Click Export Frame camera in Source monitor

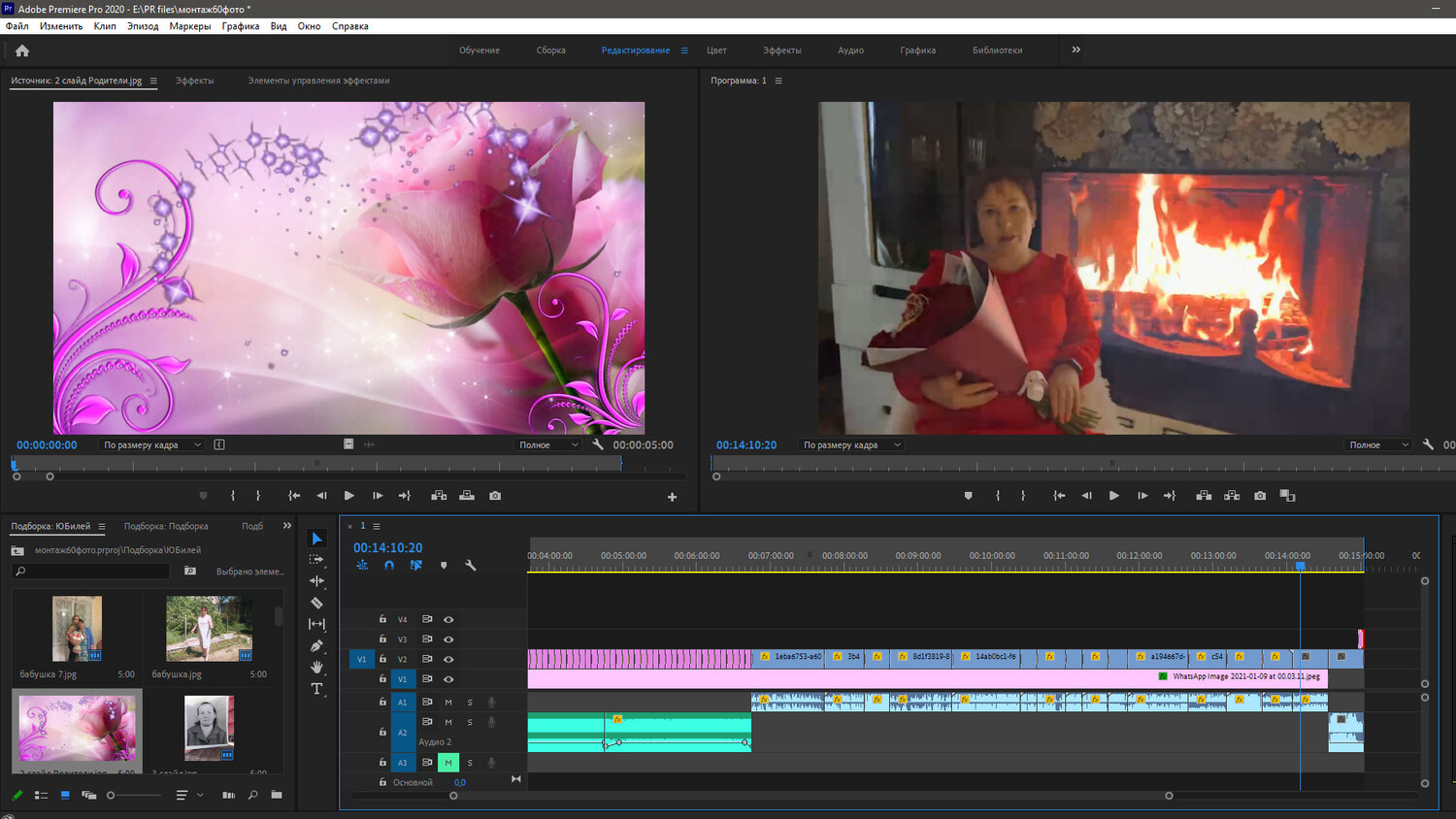click(x=495, y=496)
